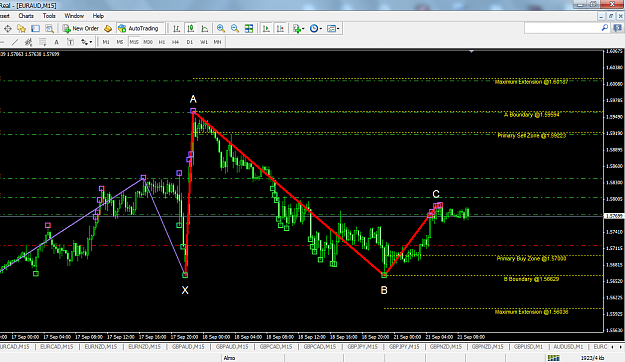The height and width of the screenshot is (362, 625).
Task: Switch to the D1 daily timeframe
Action: pyautogui.click(x=190, y=42)
